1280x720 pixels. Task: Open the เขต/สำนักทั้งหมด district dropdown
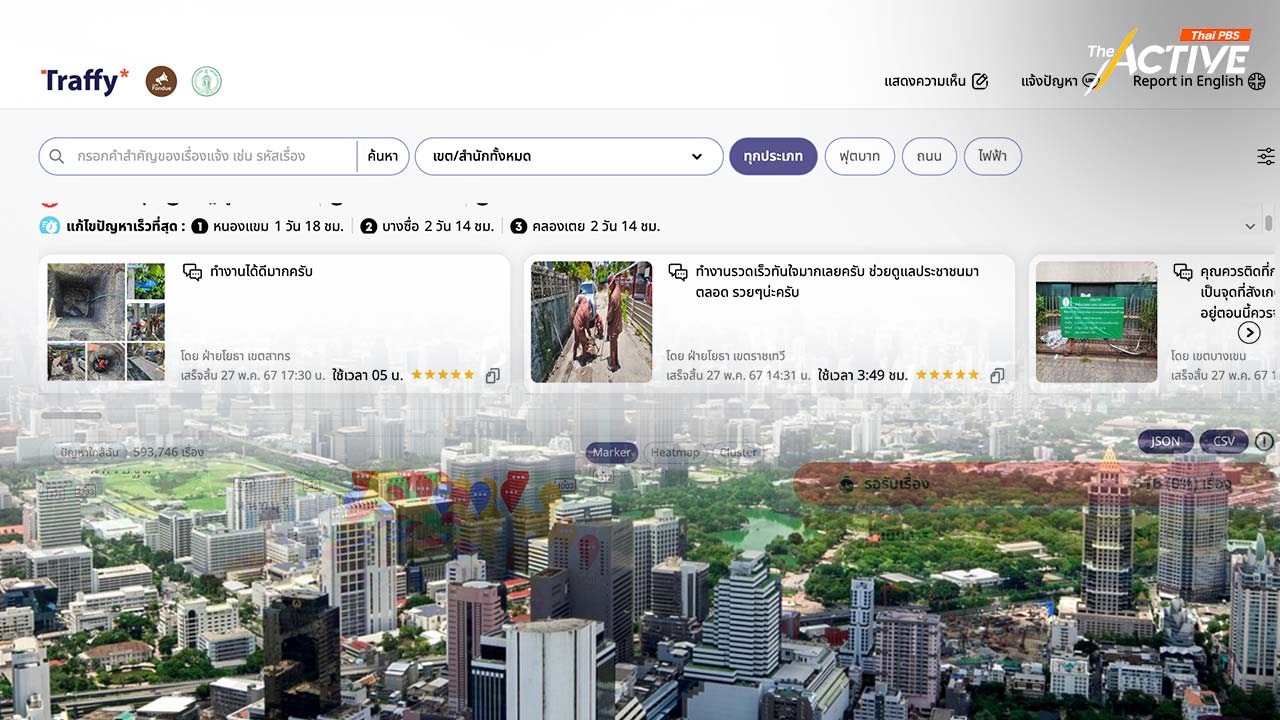point(568,156)
